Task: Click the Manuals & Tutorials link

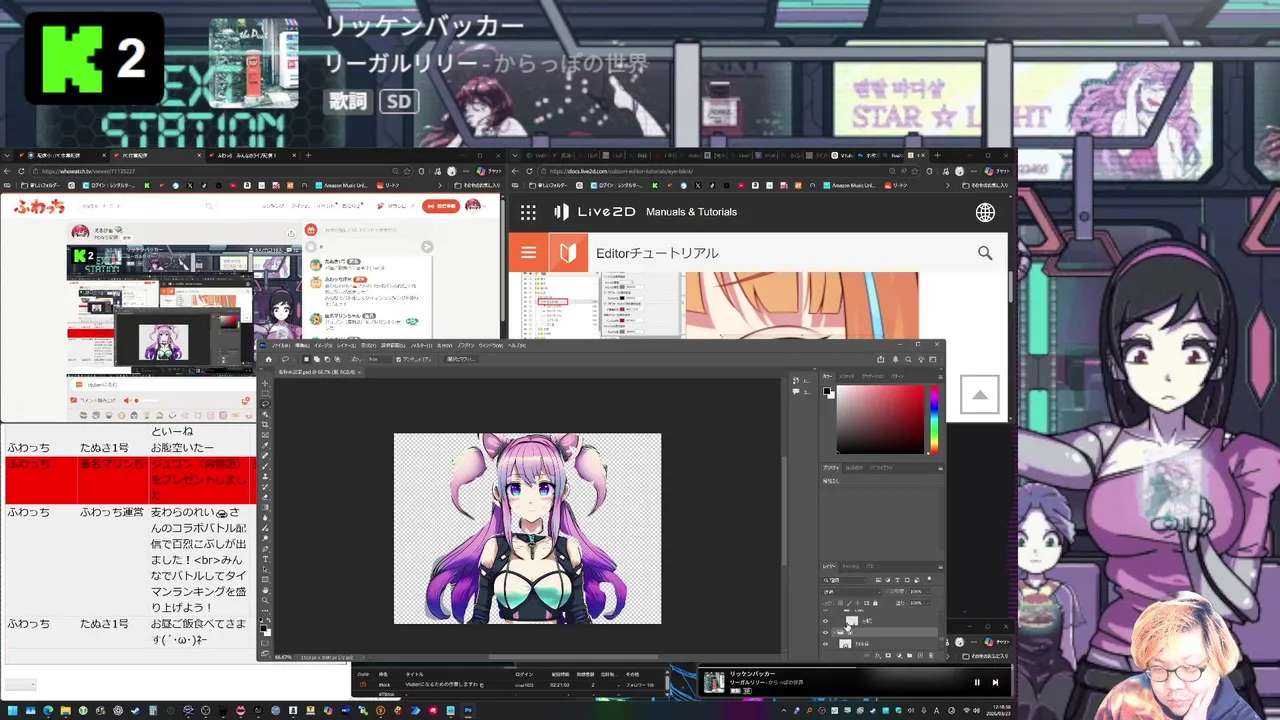Action: click(691, 212)
